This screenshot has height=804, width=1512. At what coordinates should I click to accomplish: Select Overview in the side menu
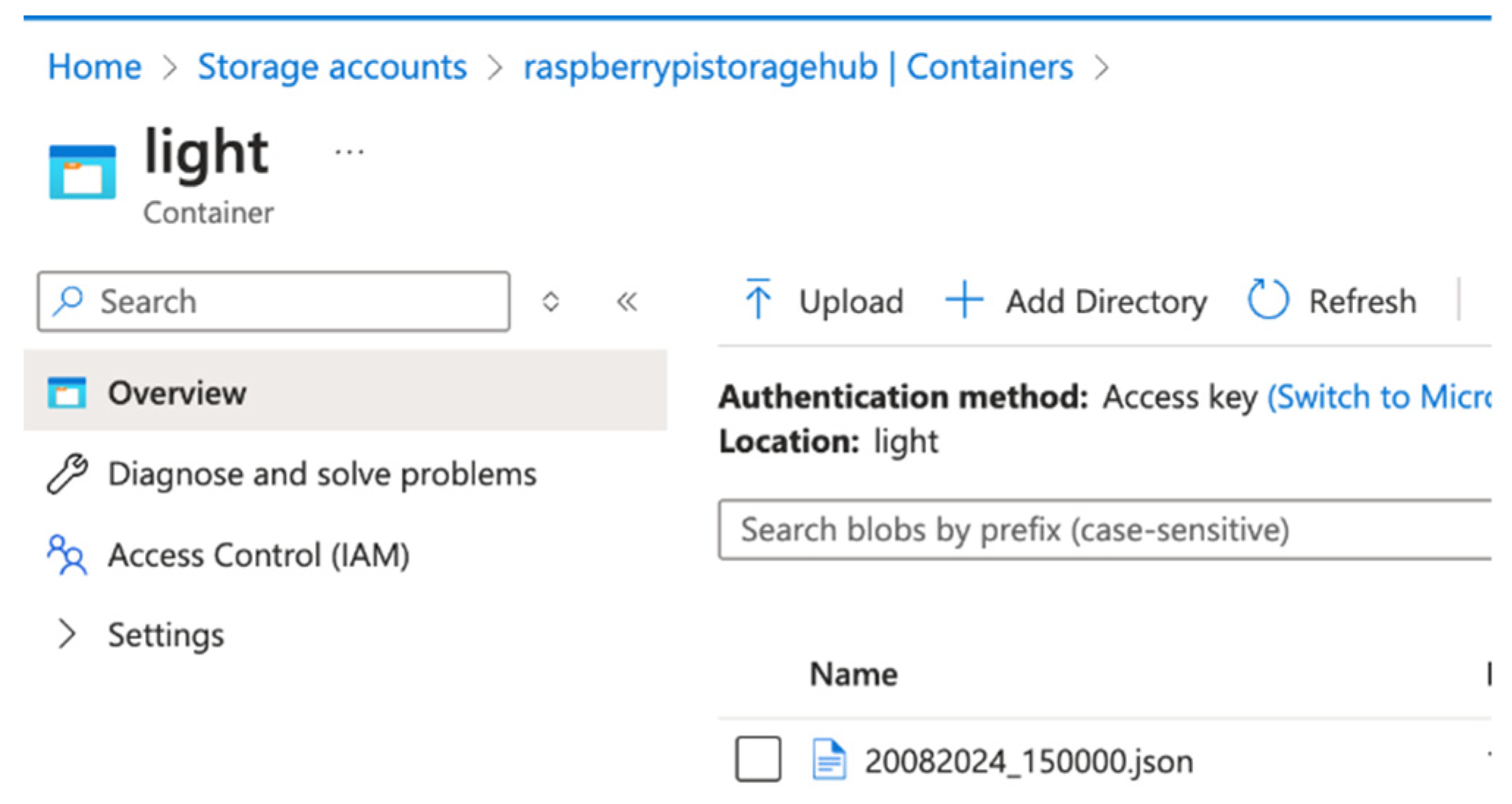345,390
